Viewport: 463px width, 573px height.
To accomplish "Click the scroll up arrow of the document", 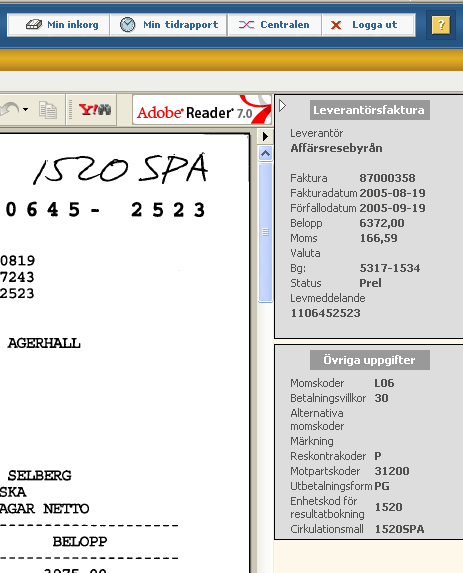I will tap(265, 153).
